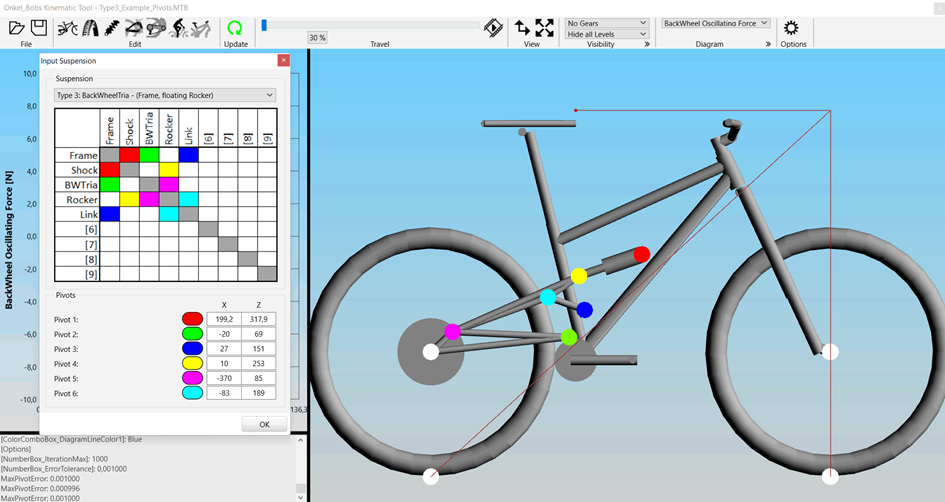Click the Pivot 1 red color swatch
Image resolution: width=945 pixels, height=502 pixels.
pos(192,319)
